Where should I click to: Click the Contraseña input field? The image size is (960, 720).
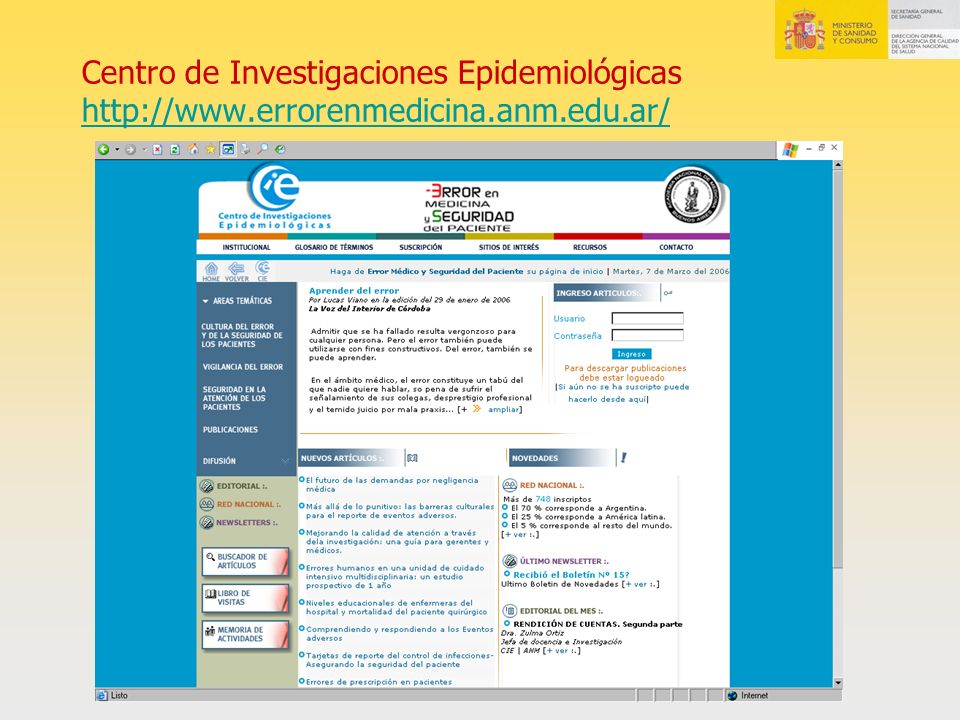[648, 336]
